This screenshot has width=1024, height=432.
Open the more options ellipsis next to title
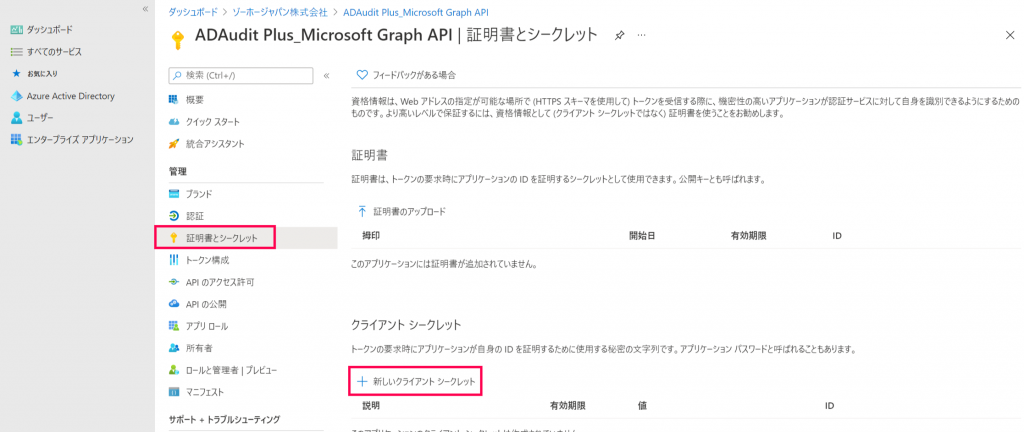coord(641,35)
